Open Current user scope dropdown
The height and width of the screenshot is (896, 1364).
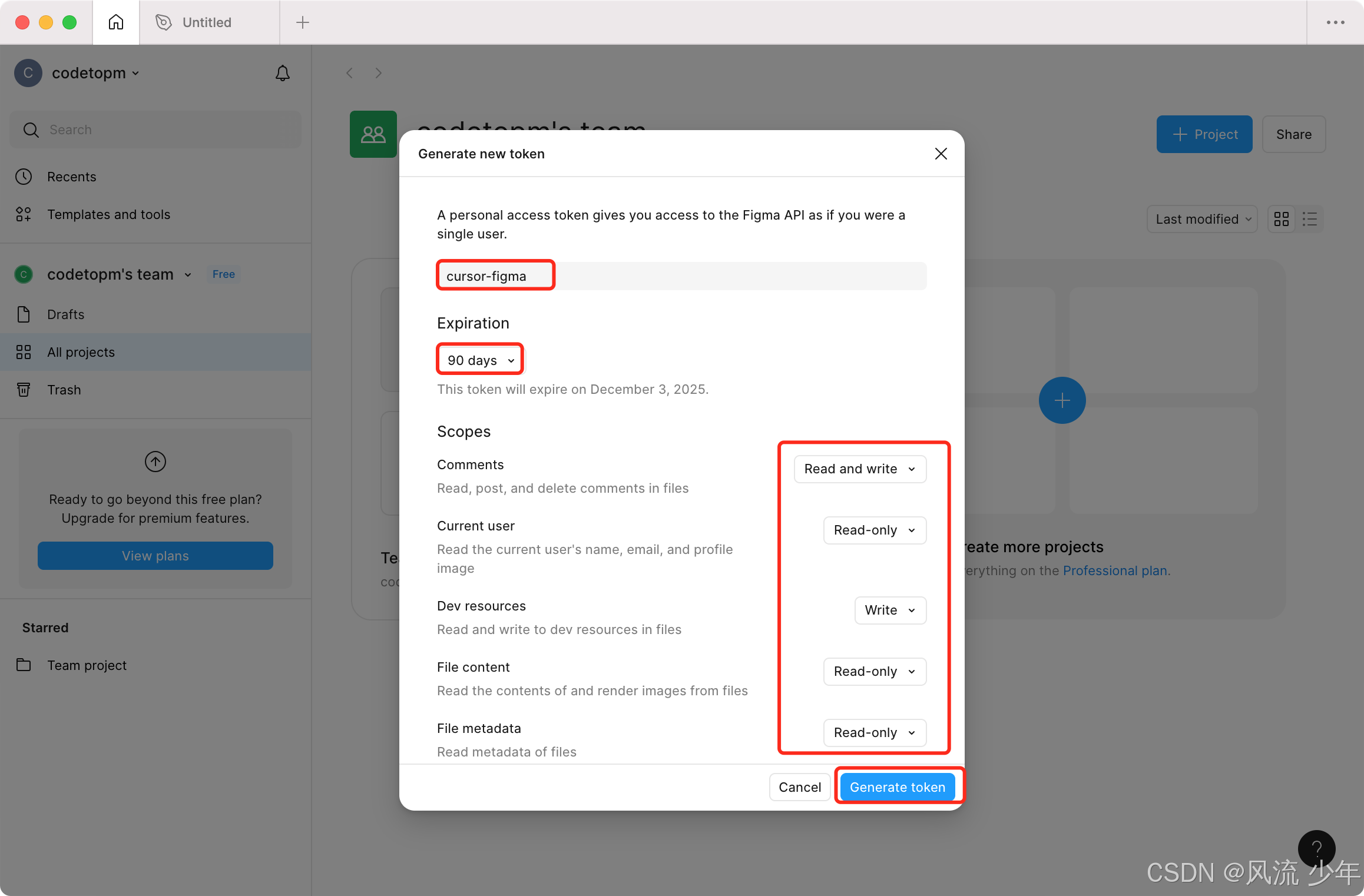[875, 530]
